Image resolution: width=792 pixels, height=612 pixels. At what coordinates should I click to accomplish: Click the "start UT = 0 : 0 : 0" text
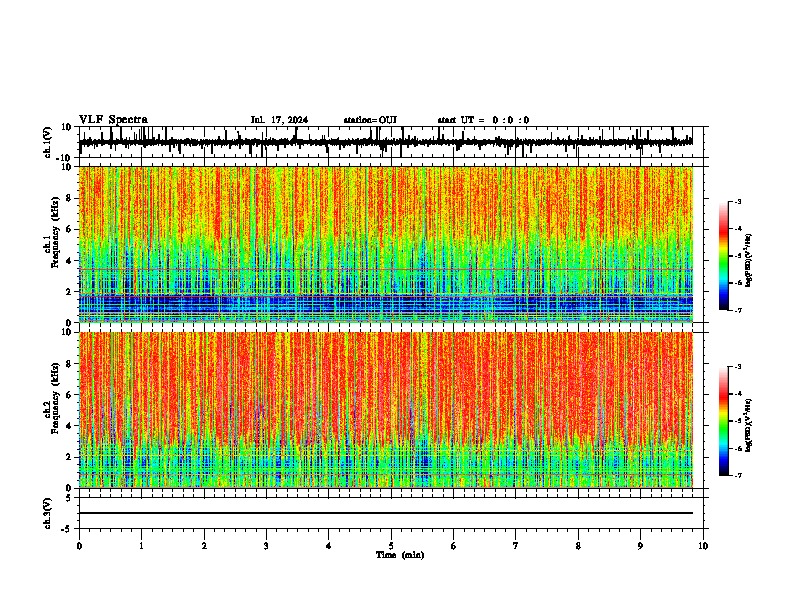coord(483,120)
